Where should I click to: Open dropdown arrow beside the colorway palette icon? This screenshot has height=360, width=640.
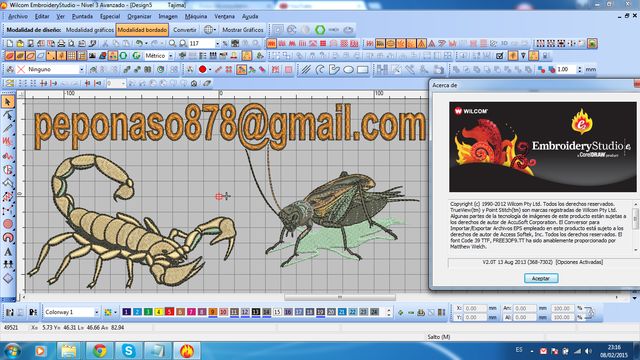(x=115, y=312)
